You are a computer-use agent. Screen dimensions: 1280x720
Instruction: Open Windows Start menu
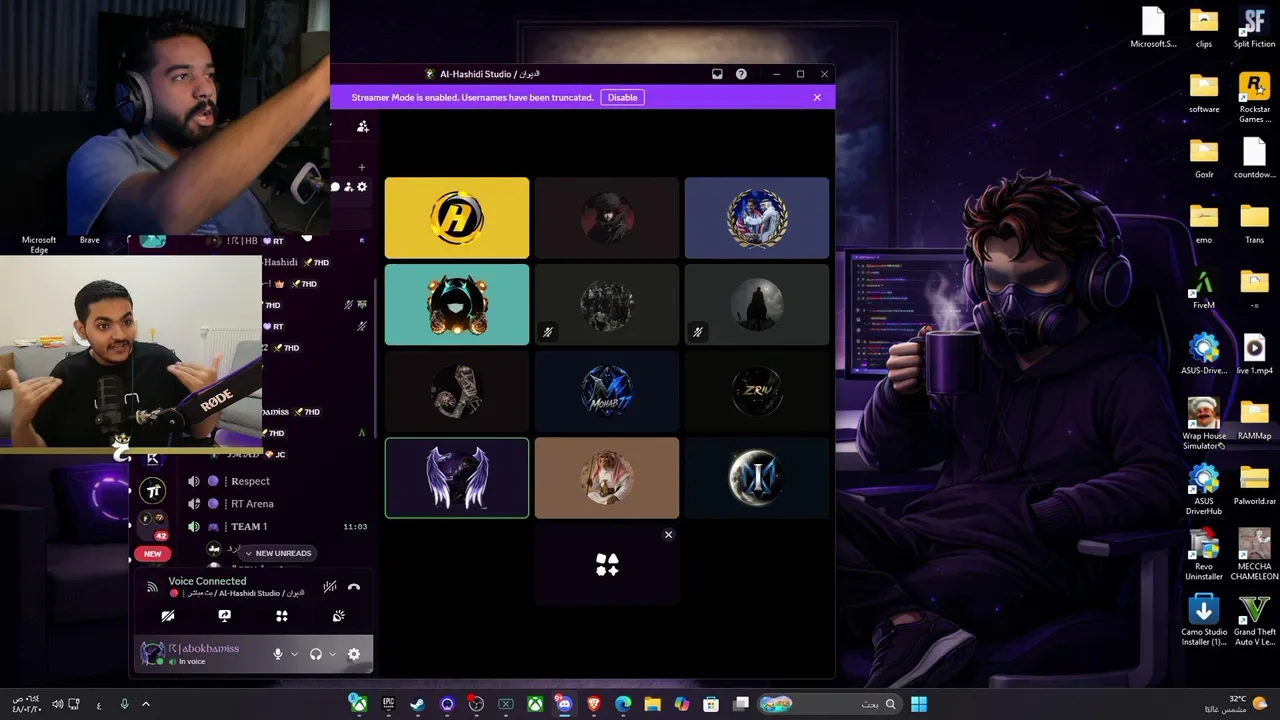[919, 704]
